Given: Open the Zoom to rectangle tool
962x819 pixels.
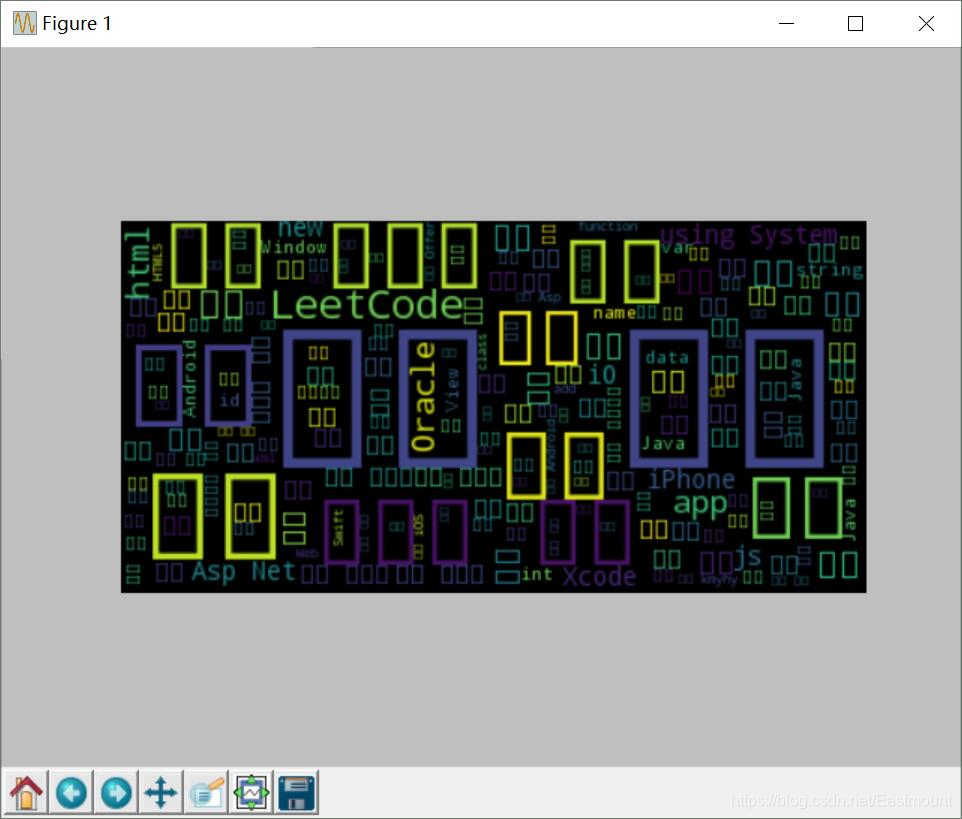Looking at the screenshot, I should click(x=206, y=793).
